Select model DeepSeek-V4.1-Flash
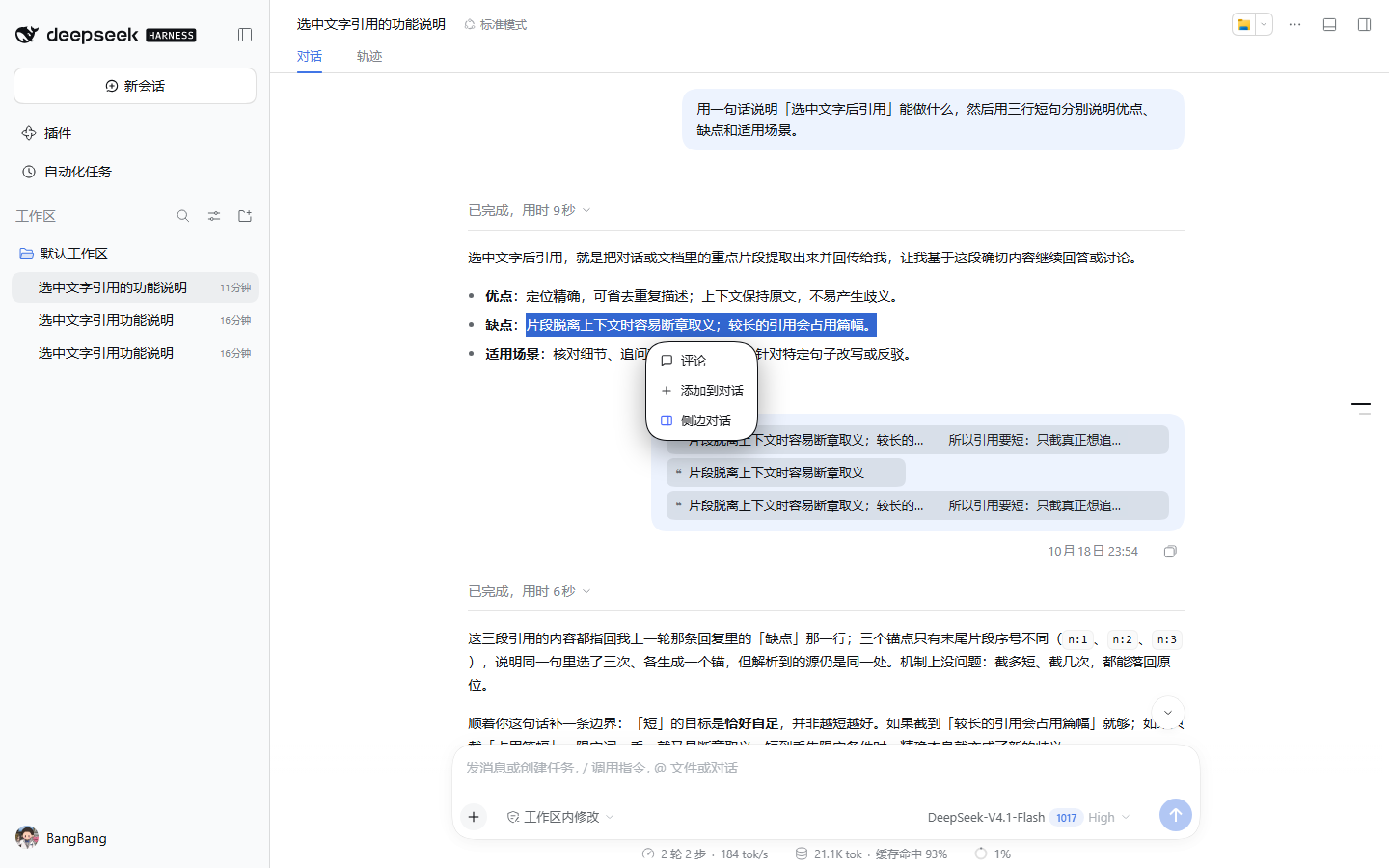The image size is (1389, 868). coord(986,817)
